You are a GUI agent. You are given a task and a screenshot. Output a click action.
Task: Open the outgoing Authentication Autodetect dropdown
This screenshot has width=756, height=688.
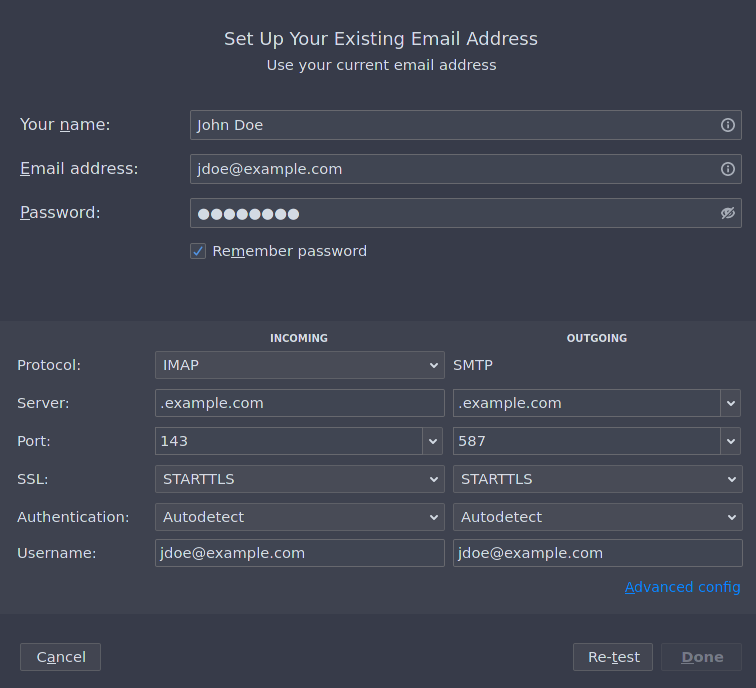(x=597, y=517)
